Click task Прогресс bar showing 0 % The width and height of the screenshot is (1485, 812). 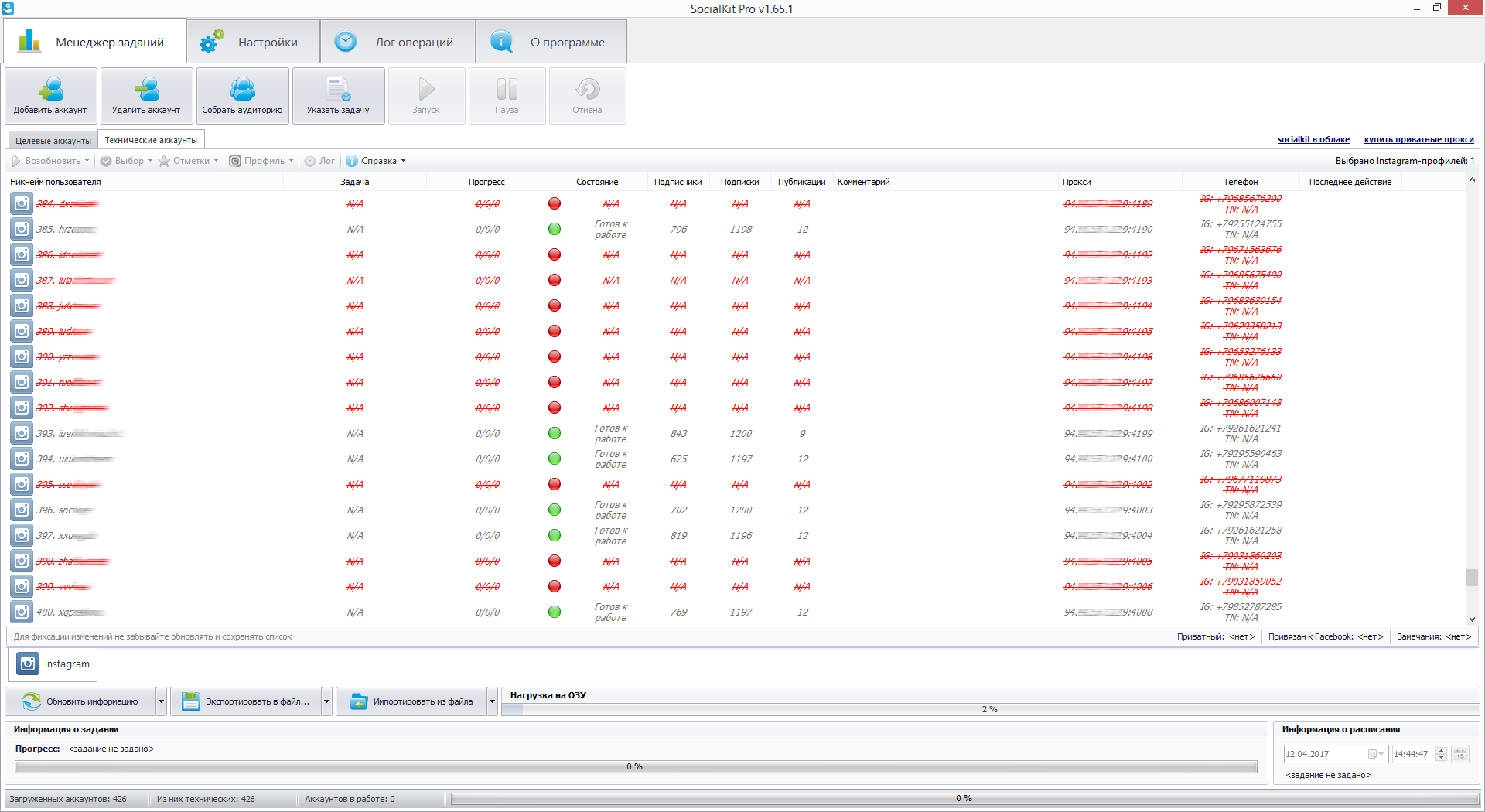click(x=635, y=766)
